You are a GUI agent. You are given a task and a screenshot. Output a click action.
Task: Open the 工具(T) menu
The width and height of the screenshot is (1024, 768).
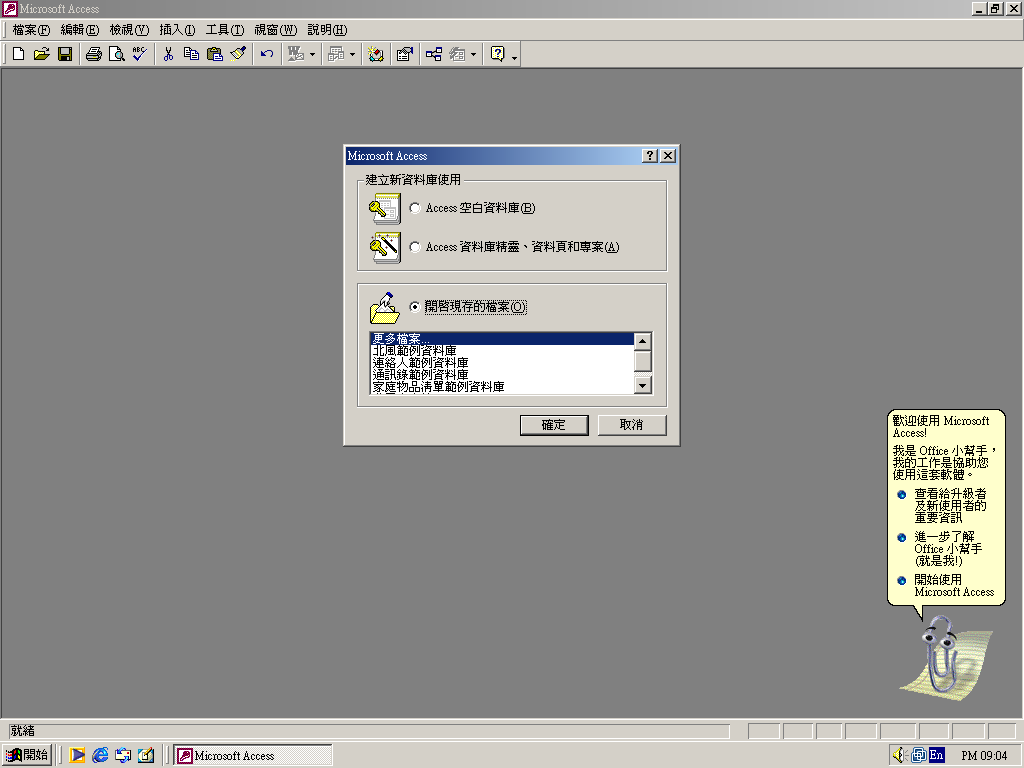225,30
